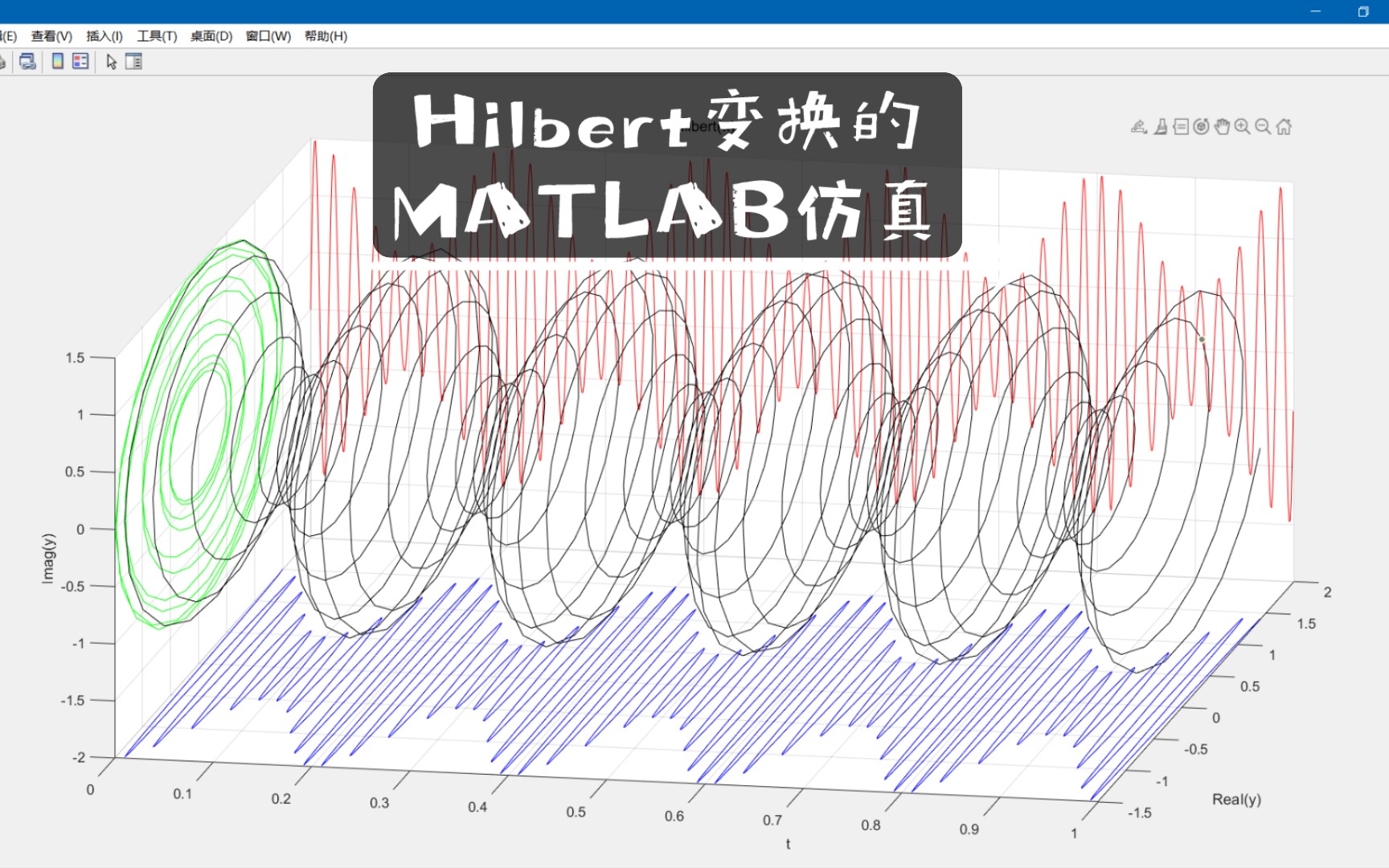This screenshot has width=1389, height=868.
Task: Toggle the data brushing tool
Action: coord(1161,126)
